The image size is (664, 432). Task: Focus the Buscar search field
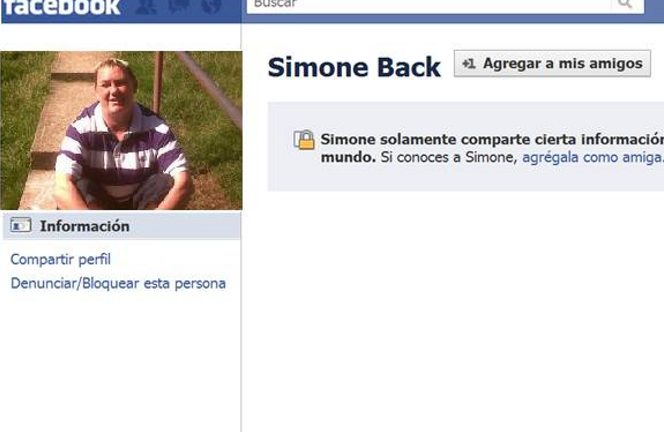pyautogui.click(x=429, y=4)
